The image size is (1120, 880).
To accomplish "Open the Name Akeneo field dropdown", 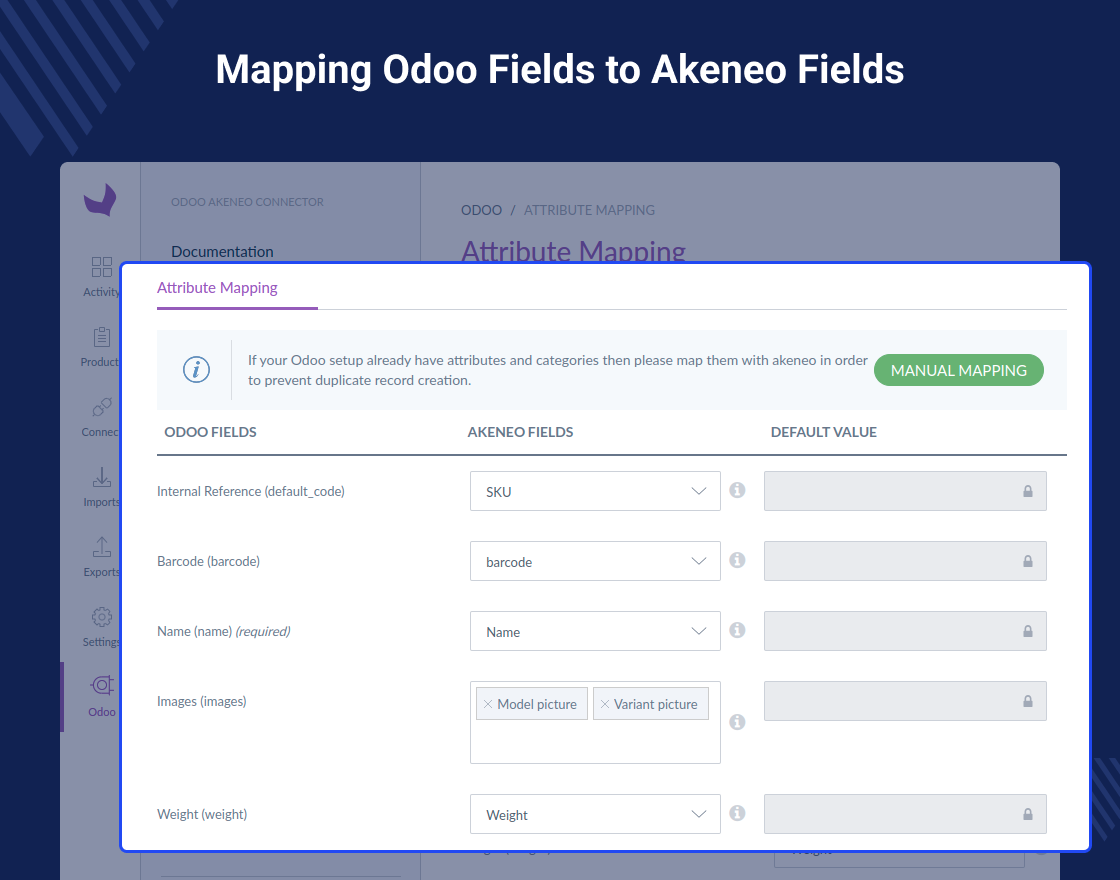I will [x=595, y=631].
